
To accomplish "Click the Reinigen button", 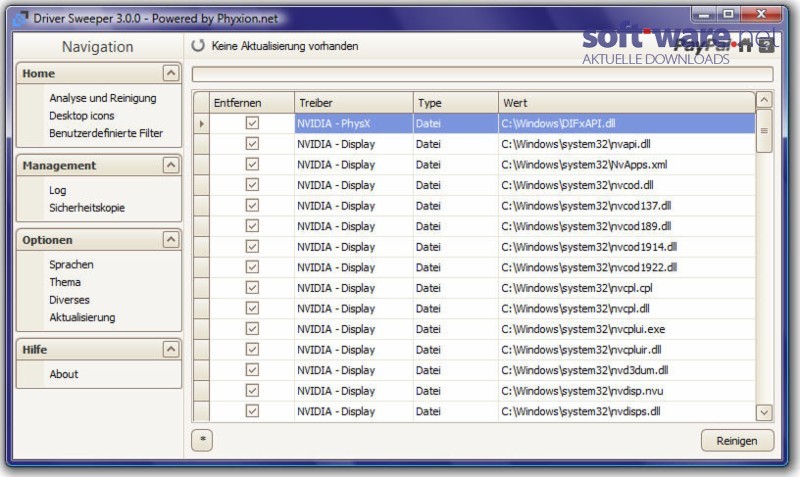I will pos(737,441).
